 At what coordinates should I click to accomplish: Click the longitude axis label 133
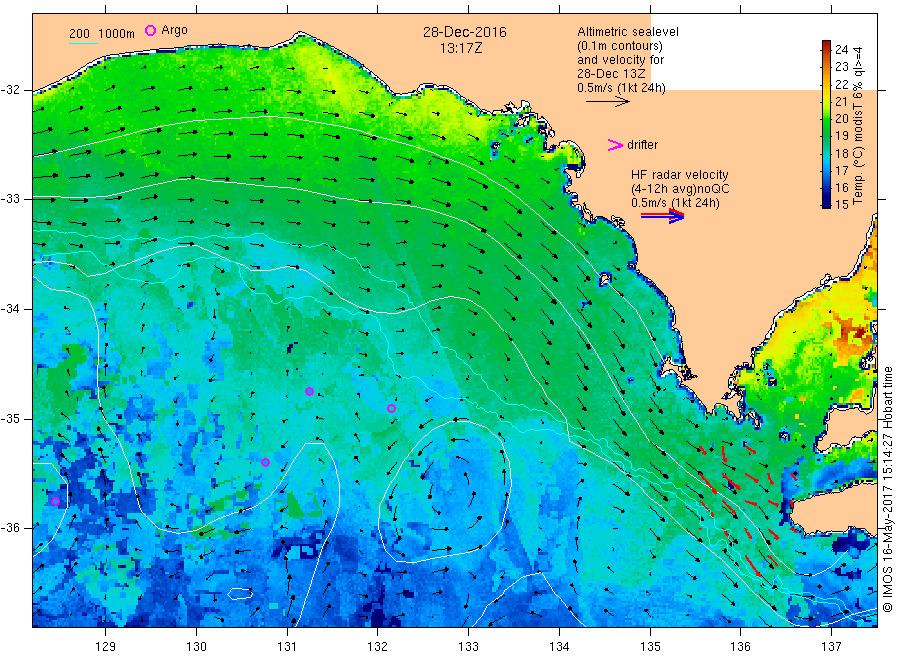468,647
